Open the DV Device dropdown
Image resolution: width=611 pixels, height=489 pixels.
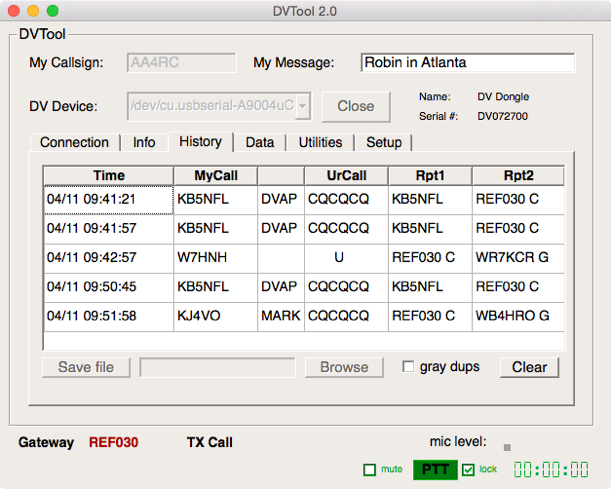[x=303, y=105]
